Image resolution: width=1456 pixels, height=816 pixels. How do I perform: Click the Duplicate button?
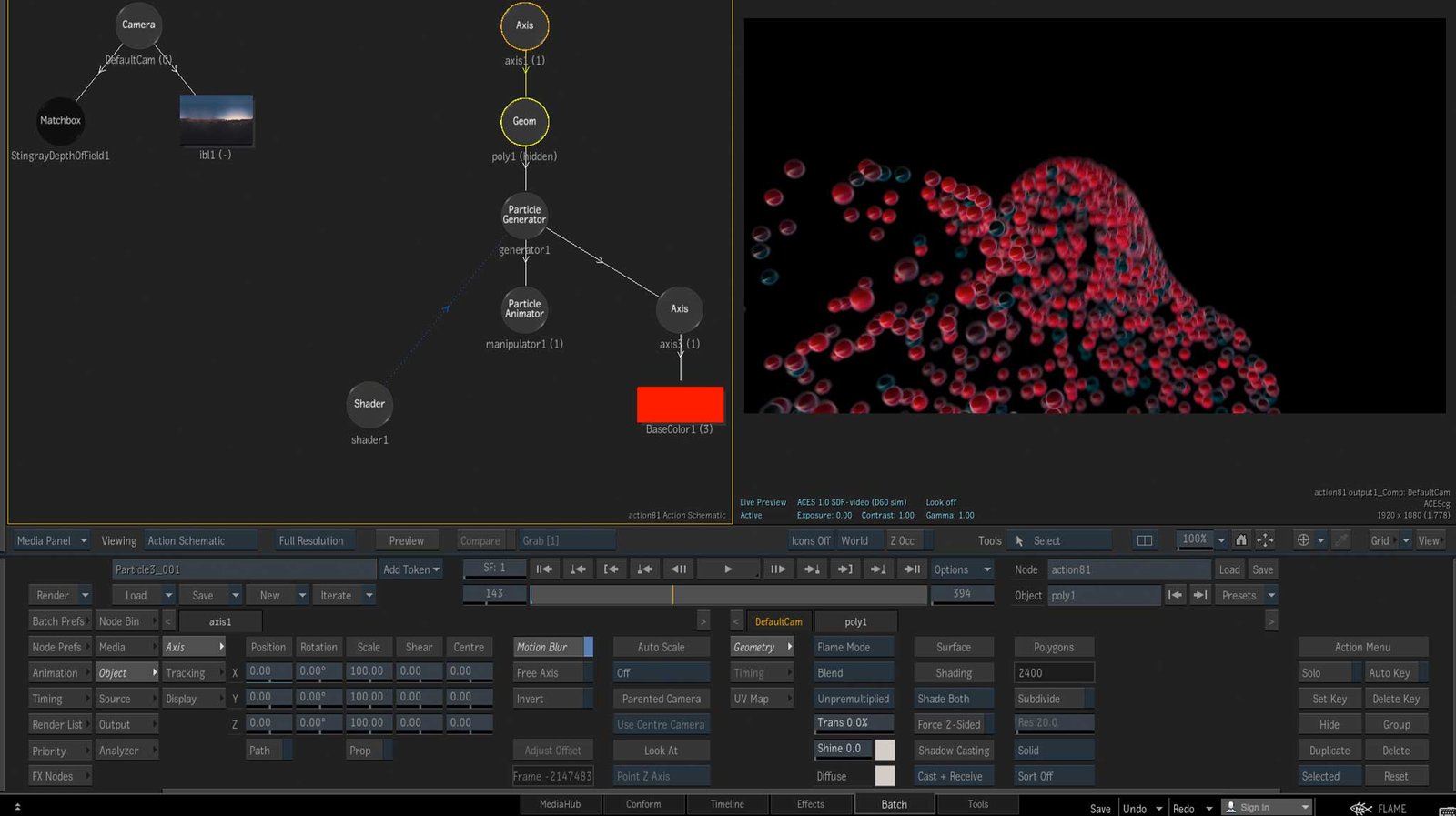(1329, 751)
